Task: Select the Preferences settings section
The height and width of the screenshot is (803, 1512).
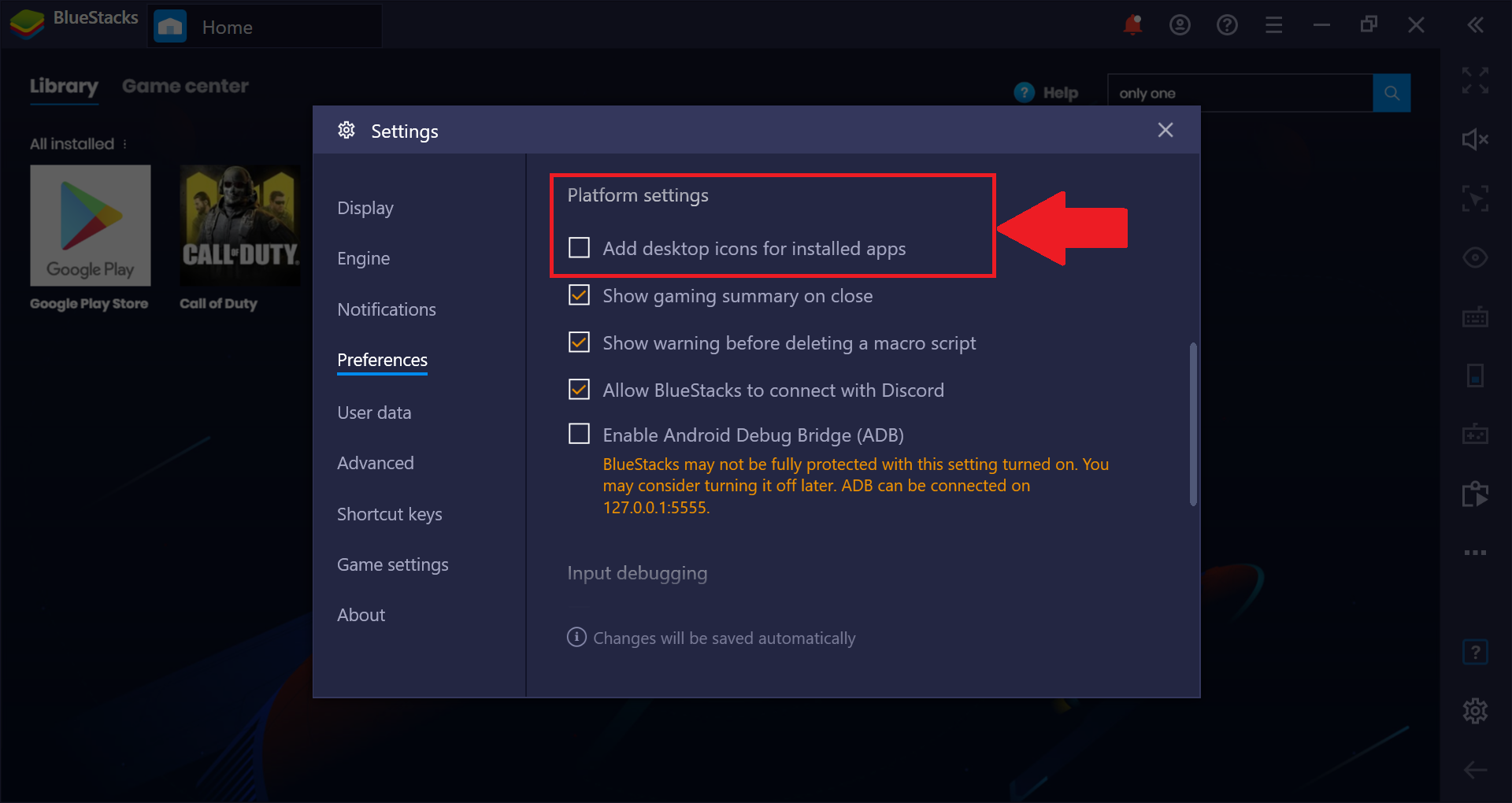Action: coord(383,360)
